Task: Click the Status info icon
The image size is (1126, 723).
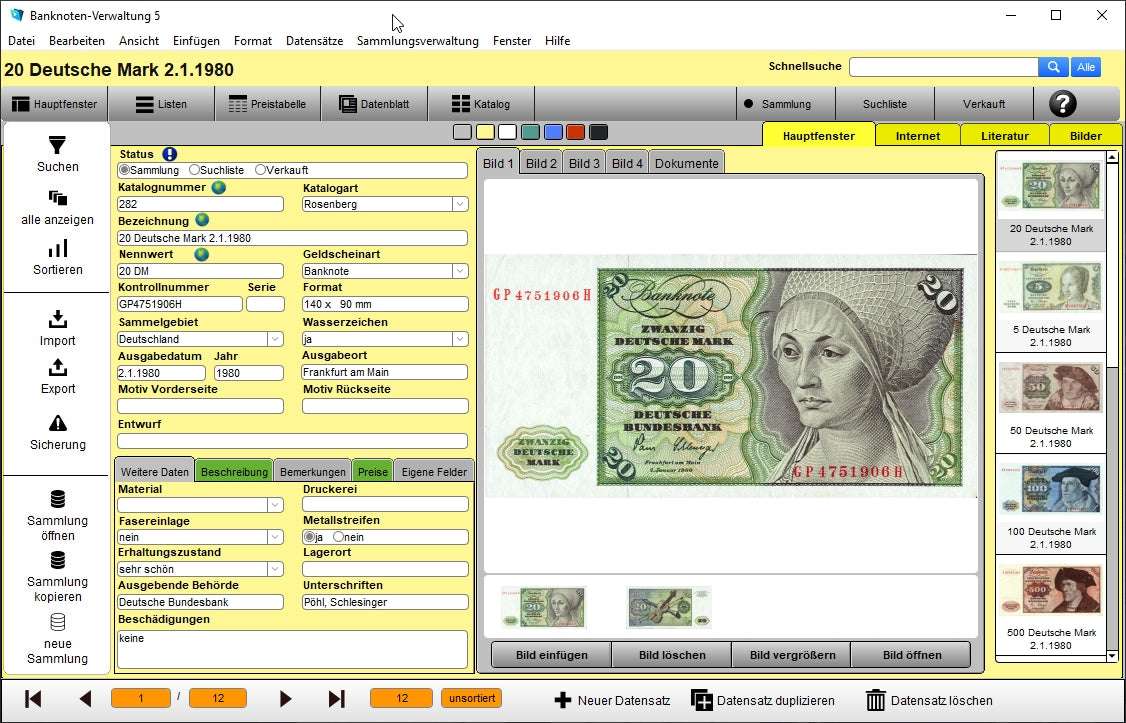Action: tap(169, 154)
